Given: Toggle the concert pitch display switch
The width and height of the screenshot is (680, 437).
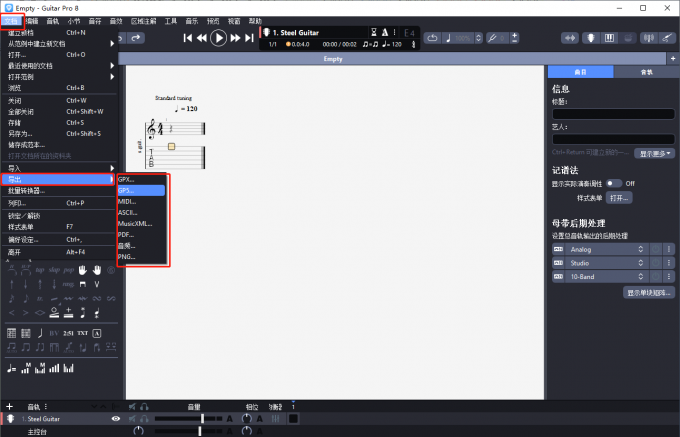Looking at the screenshot, I should (x=613, y=183).
